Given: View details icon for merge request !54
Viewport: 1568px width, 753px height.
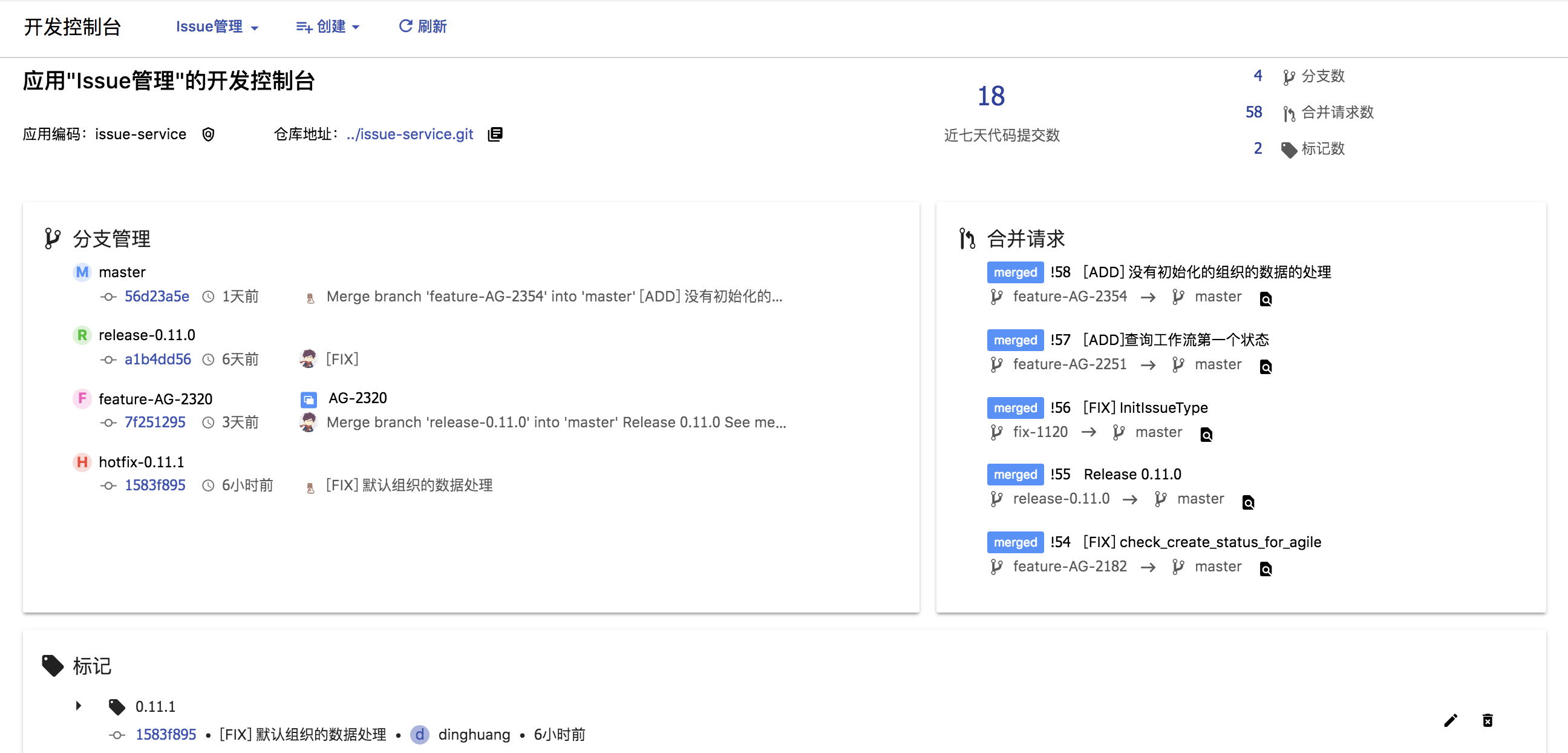Looking at the screenshot, I should coord(1266,569).
